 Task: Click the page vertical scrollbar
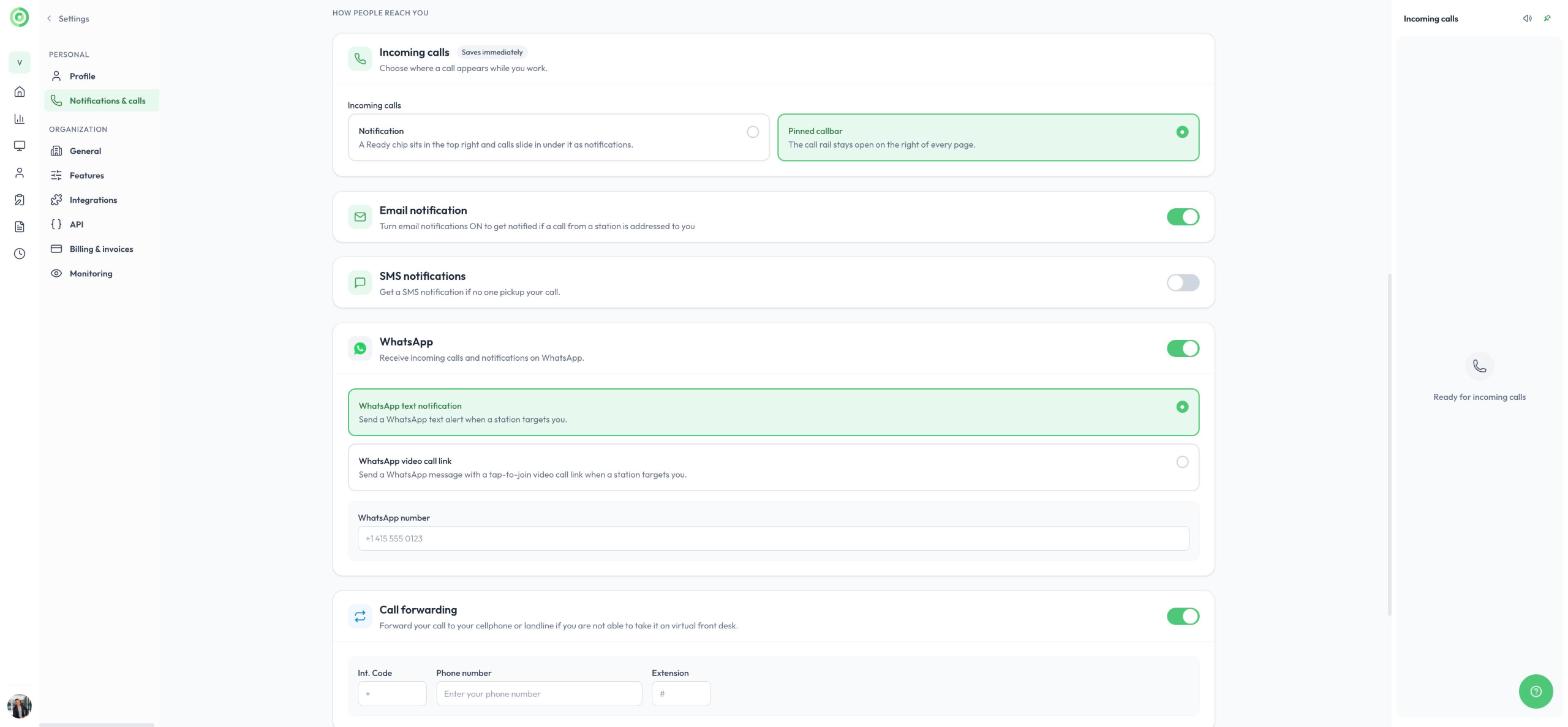click(1390, 445)
